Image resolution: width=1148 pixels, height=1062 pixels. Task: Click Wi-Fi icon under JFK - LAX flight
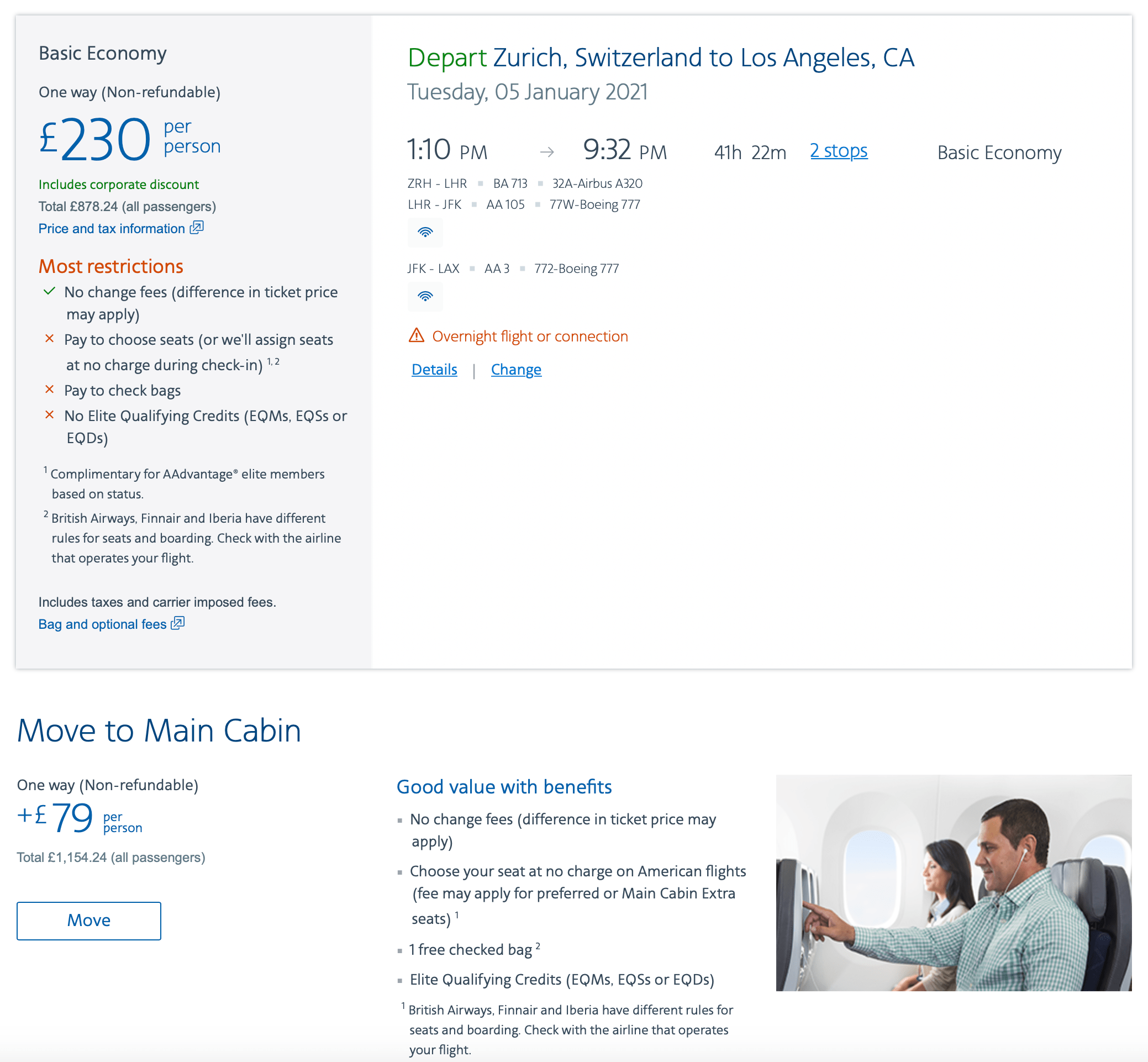pos(425,296)
